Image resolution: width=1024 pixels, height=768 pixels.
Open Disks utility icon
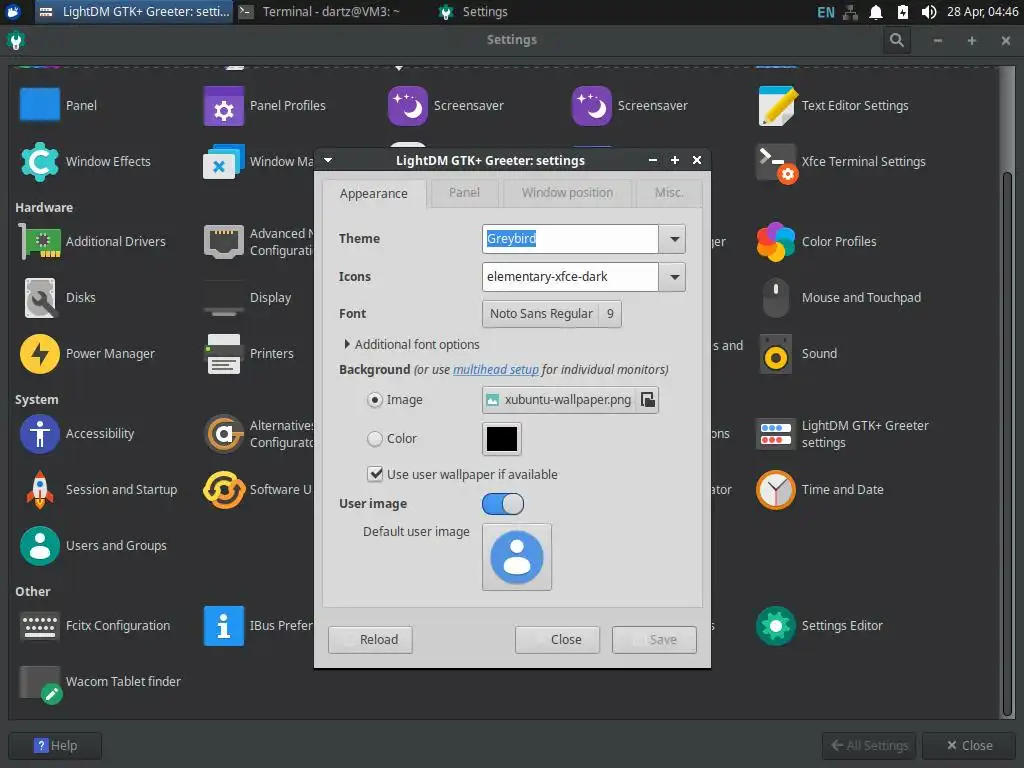pyautogui.click(x=40, y=298)
